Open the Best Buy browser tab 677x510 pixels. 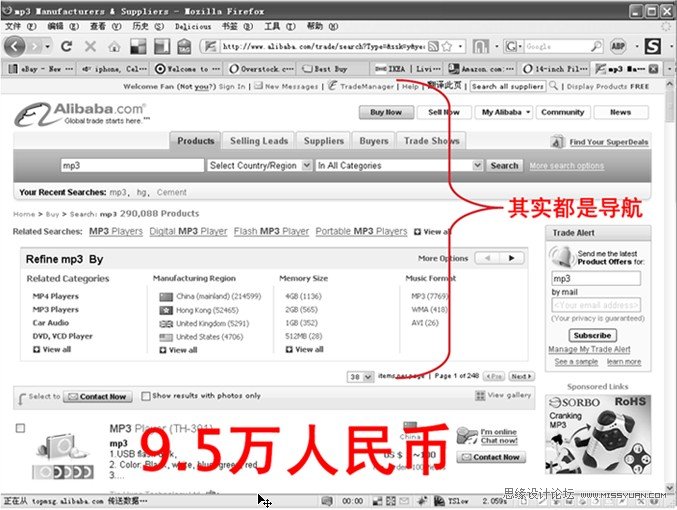click(x=333, y=69)
